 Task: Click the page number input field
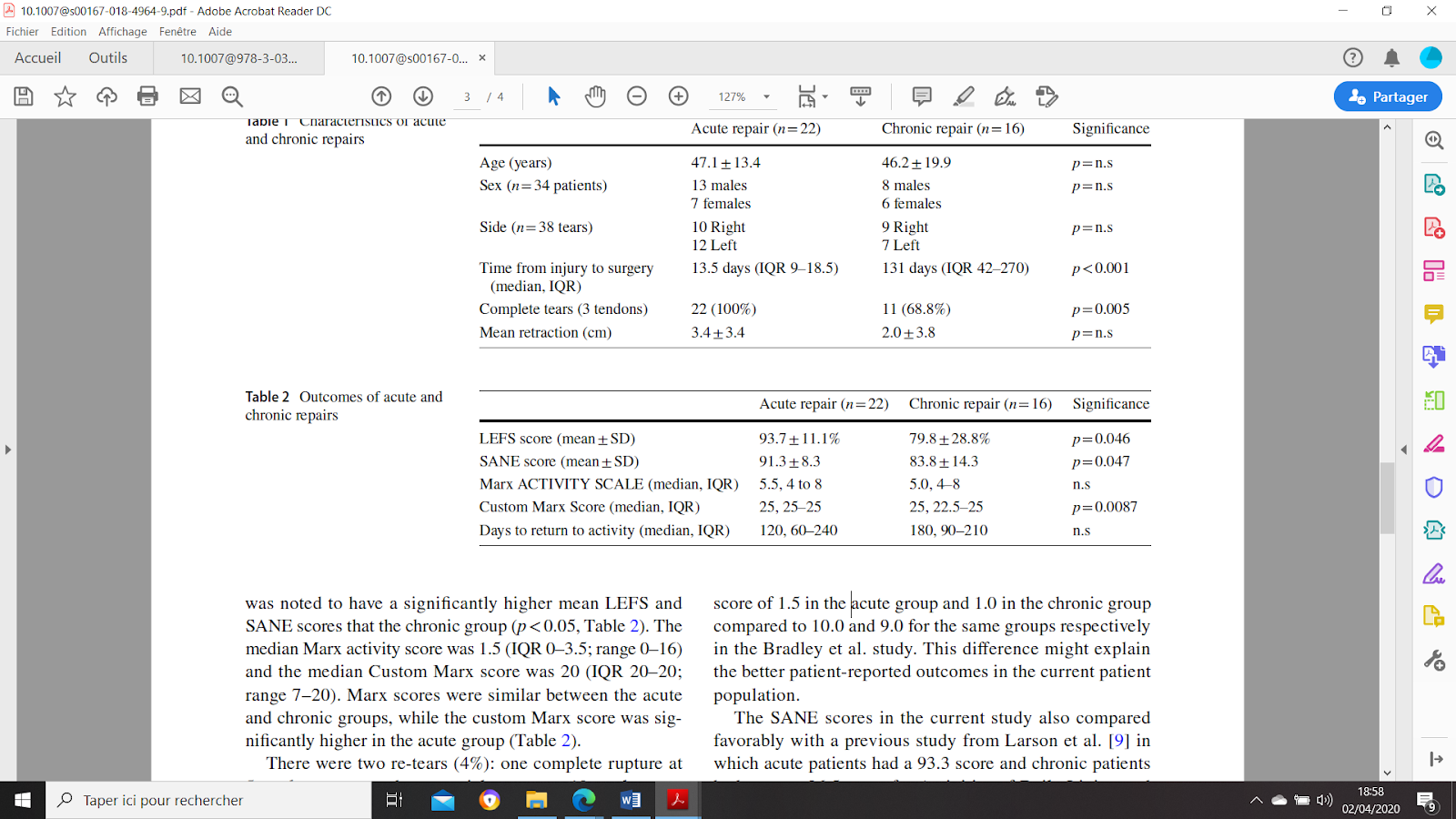467,96
